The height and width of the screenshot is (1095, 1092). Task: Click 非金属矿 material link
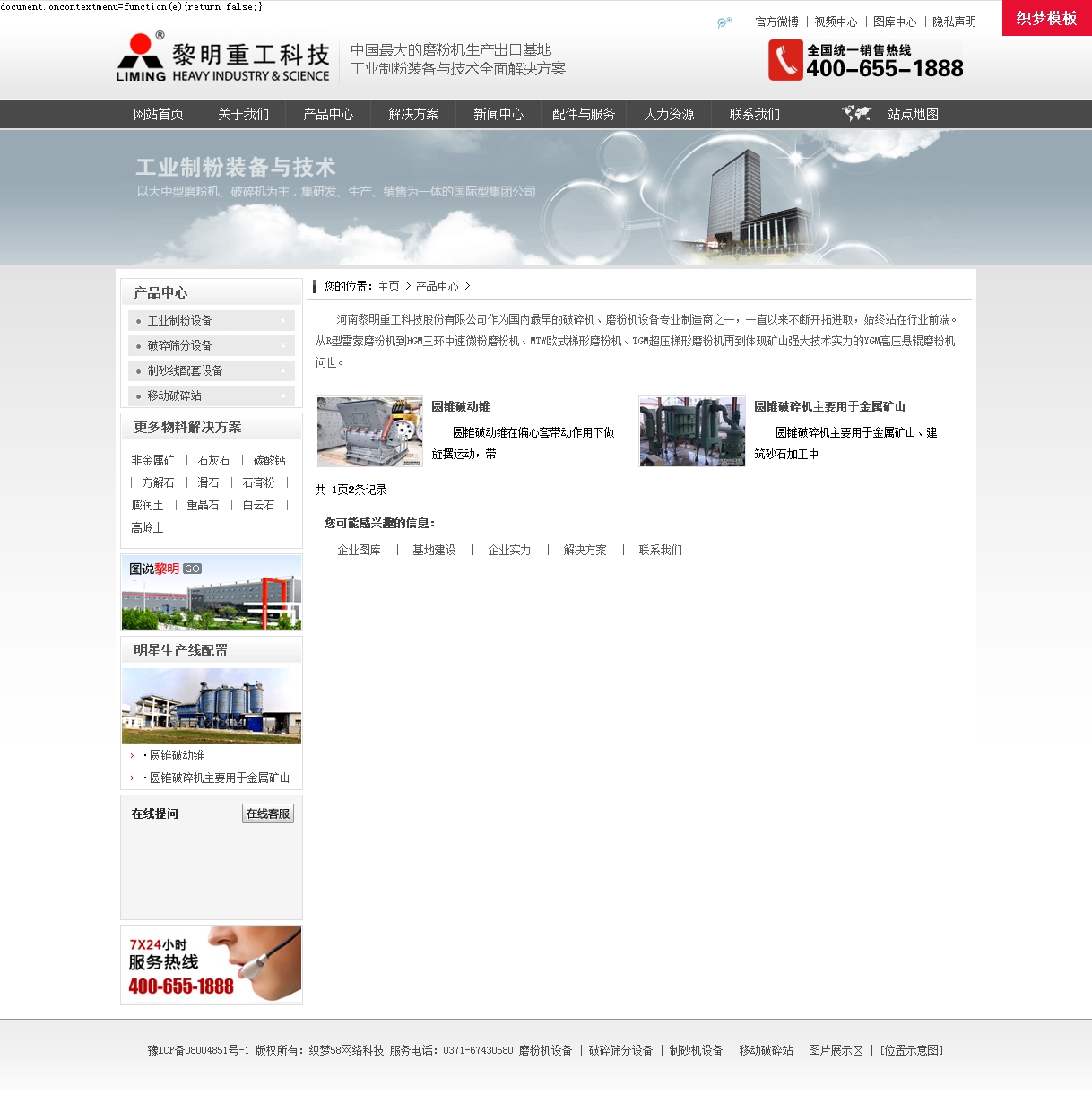[152, 460]
